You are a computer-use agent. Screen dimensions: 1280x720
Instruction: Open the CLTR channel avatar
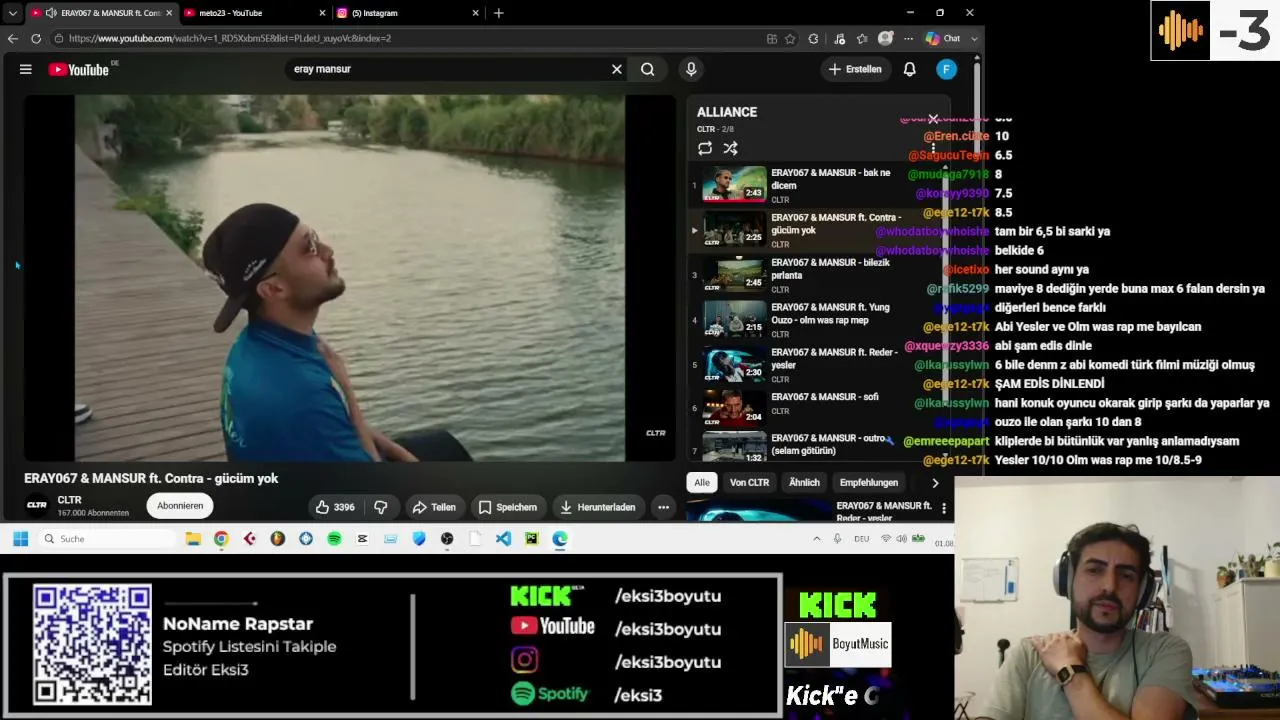(37, 506)
